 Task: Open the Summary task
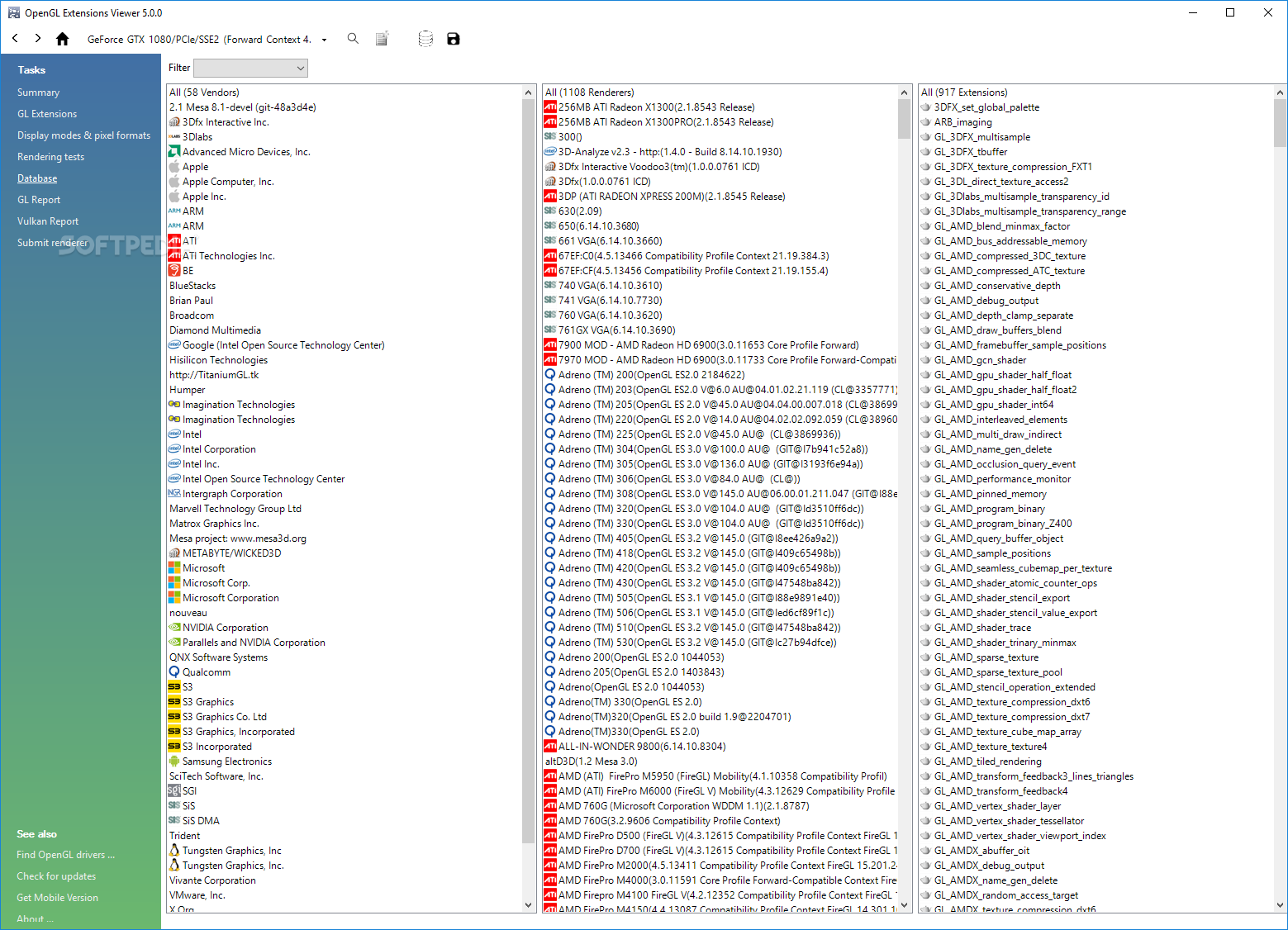[x=38, y=93]
